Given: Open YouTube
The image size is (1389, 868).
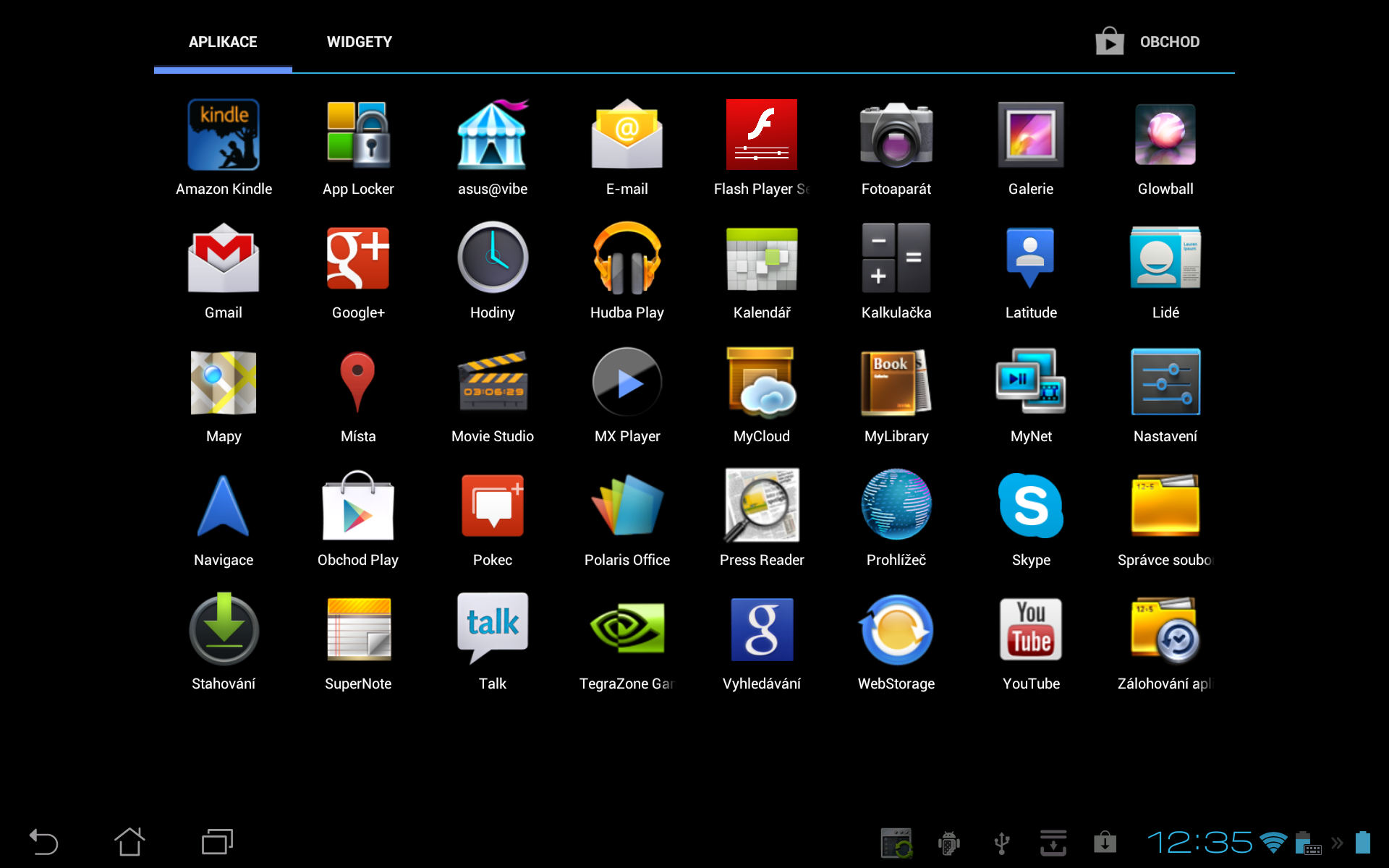Looking at the screenshot, I should pyautogui.click(x=1030, y=629).
